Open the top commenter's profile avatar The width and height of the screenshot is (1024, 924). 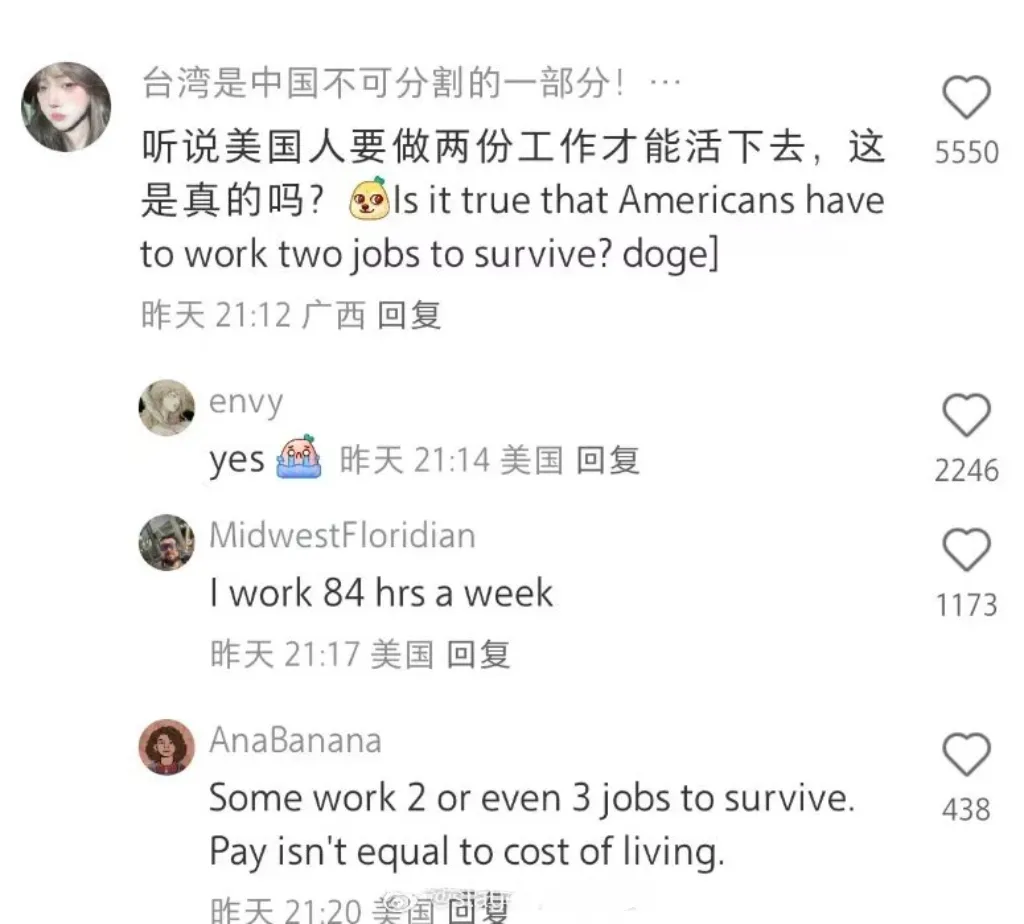click(x=66, y=107)
